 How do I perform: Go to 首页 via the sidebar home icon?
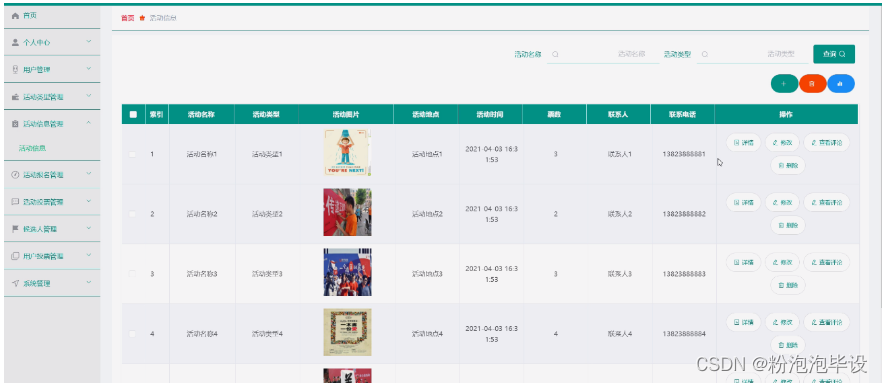[x=15, y=16]
